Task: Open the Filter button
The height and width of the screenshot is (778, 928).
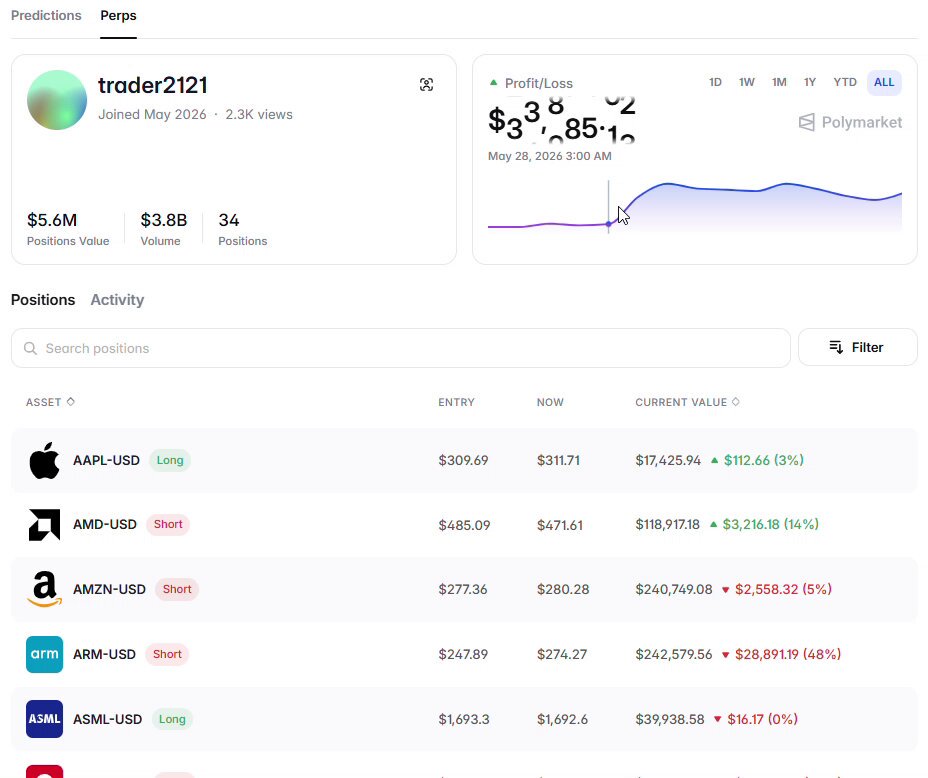Action: pyautogui.click(x=858, y=347)
